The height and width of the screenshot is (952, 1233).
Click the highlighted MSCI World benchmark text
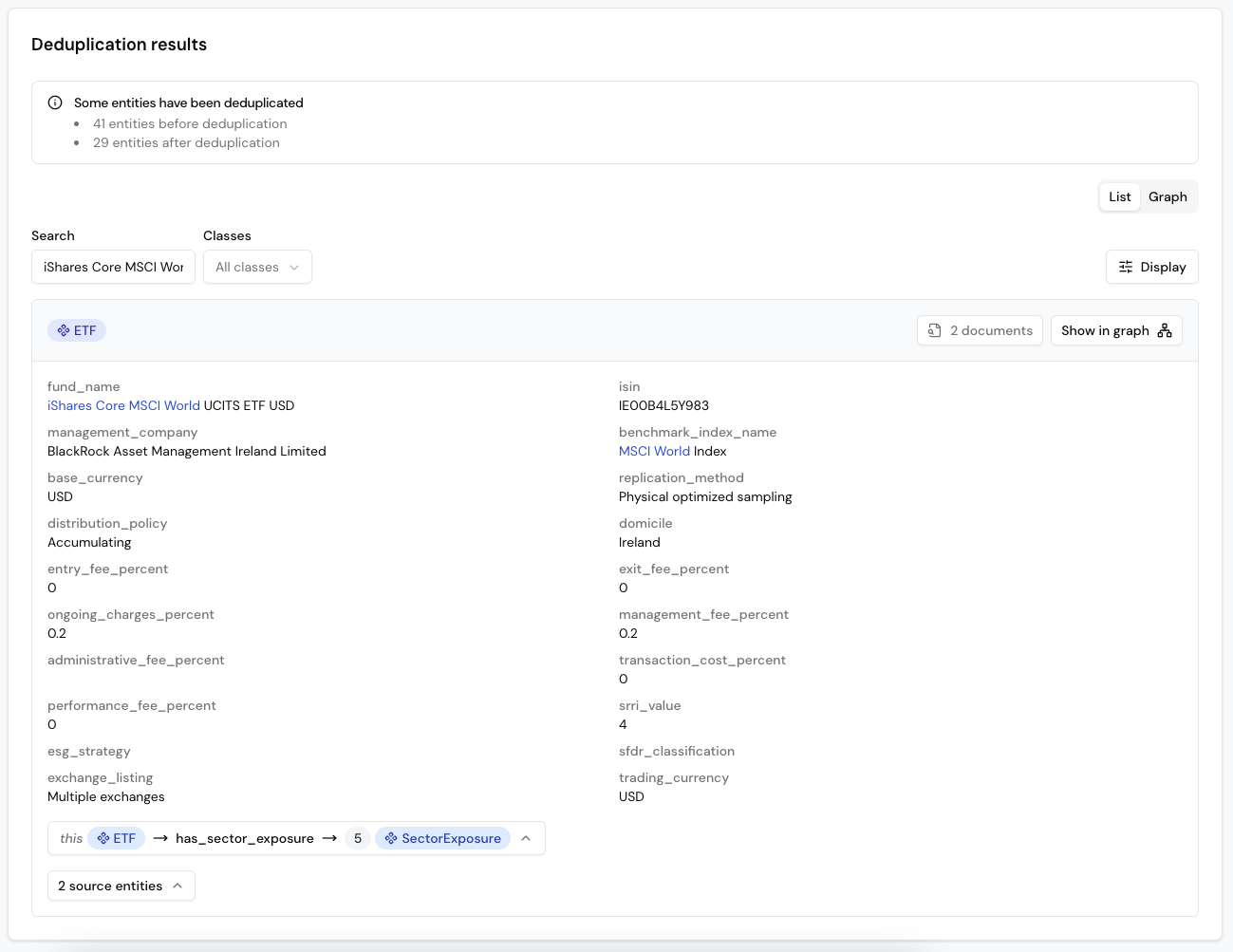pyautogui.click(x=654, y=451)
